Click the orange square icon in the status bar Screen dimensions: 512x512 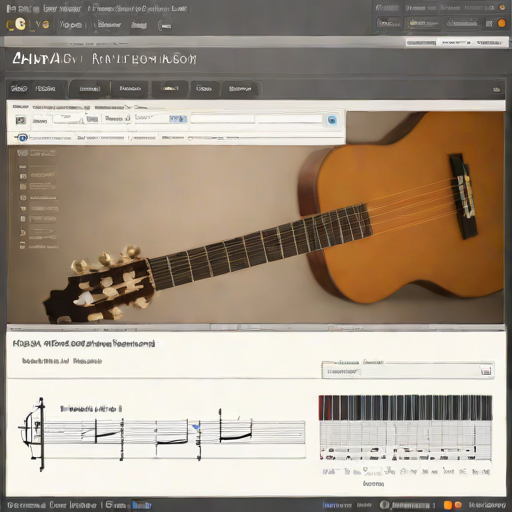448,505
